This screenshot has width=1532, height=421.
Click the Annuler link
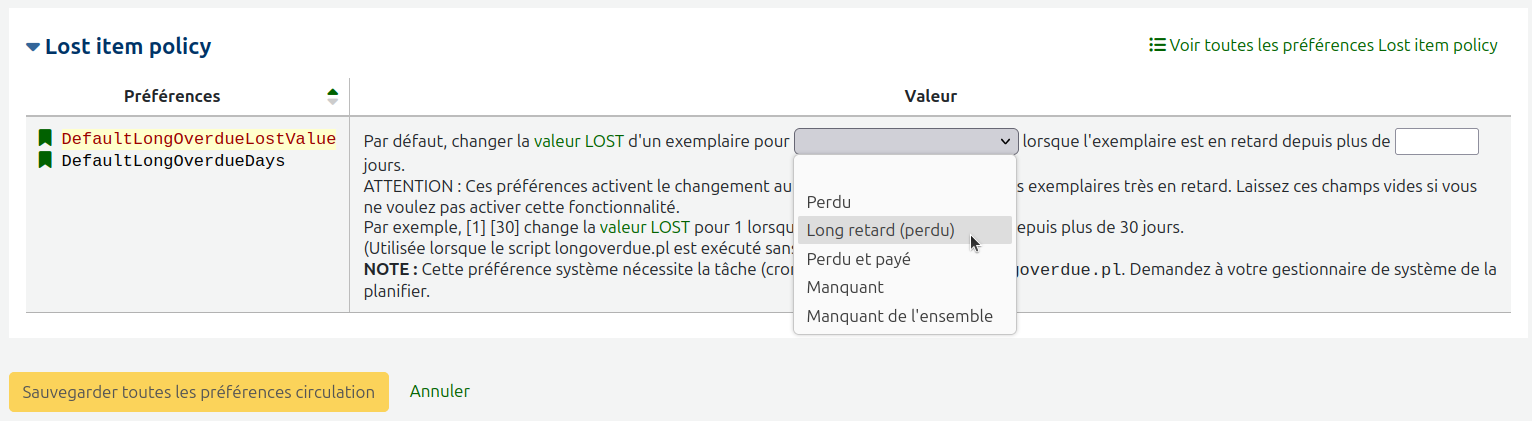pos(440,392)
